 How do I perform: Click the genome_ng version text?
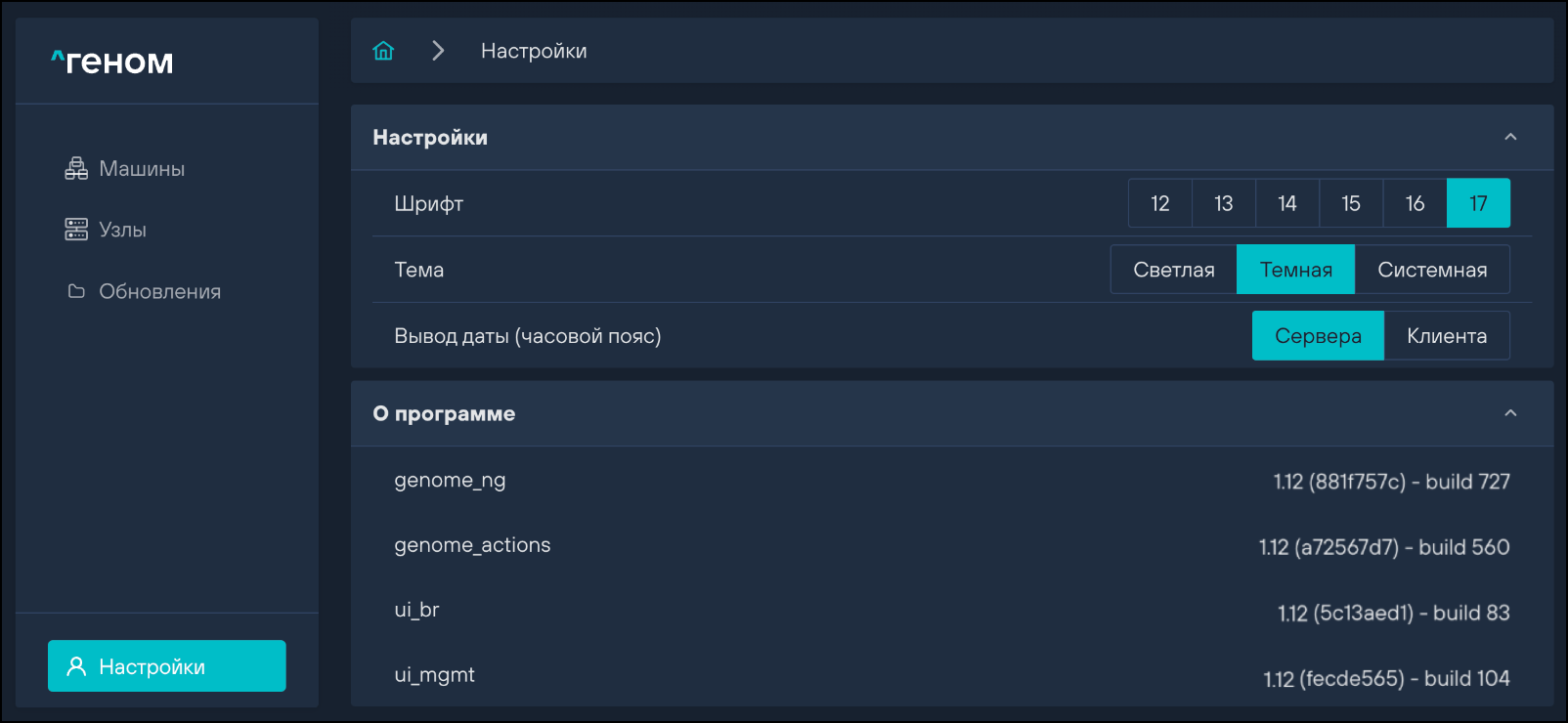click(x=1391, y=482)
